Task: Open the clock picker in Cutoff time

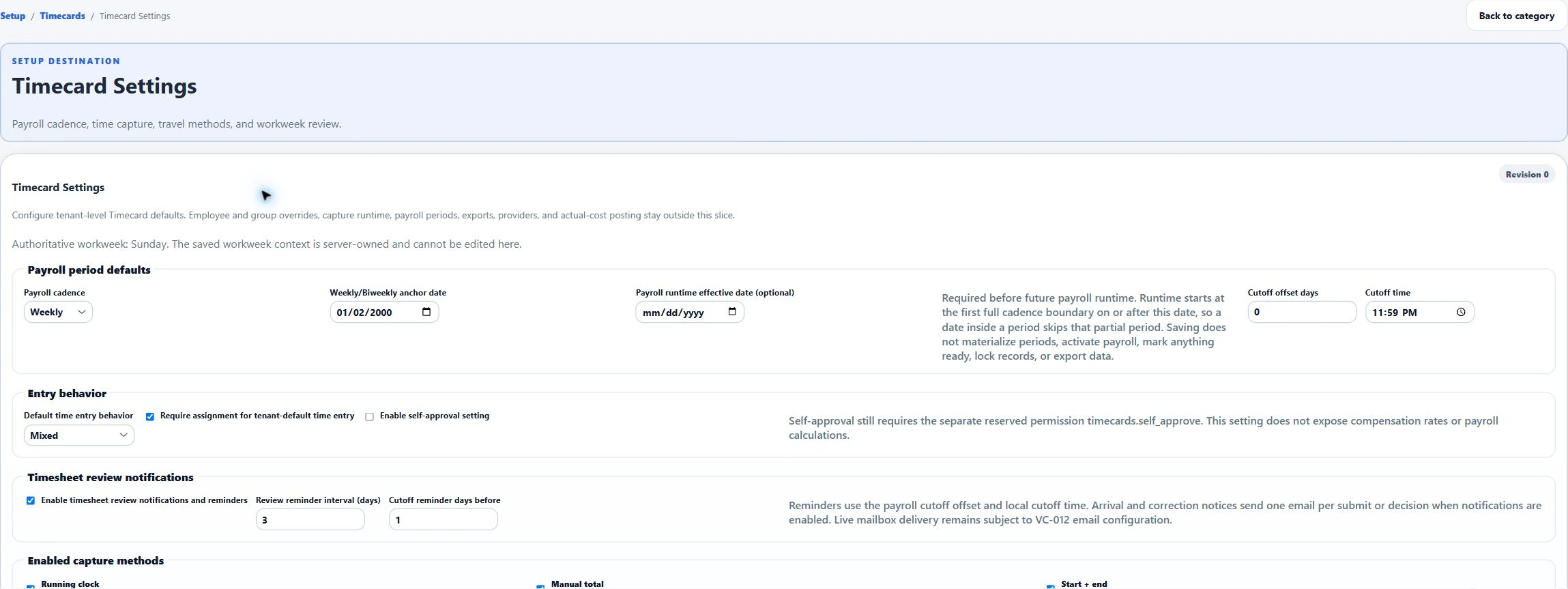Action: click(1461, 312)
